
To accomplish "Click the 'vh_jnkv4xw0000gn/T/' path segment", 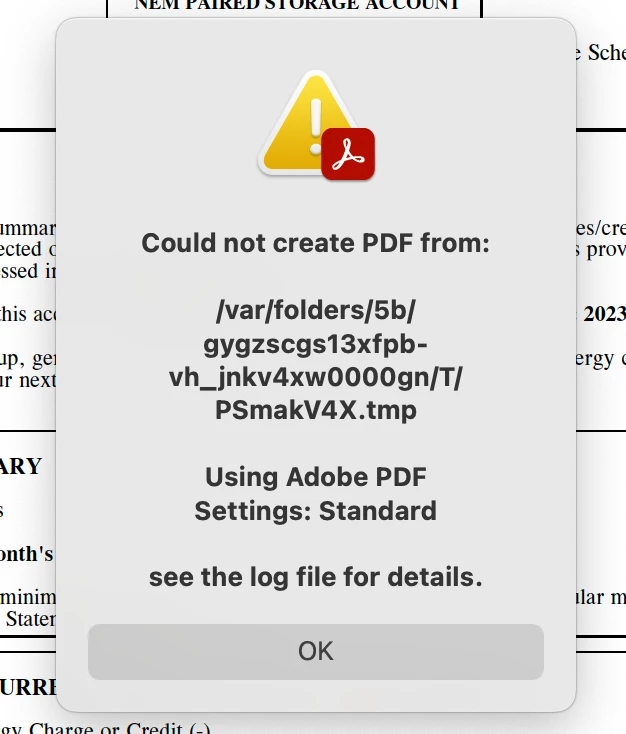I will [316, 377].
